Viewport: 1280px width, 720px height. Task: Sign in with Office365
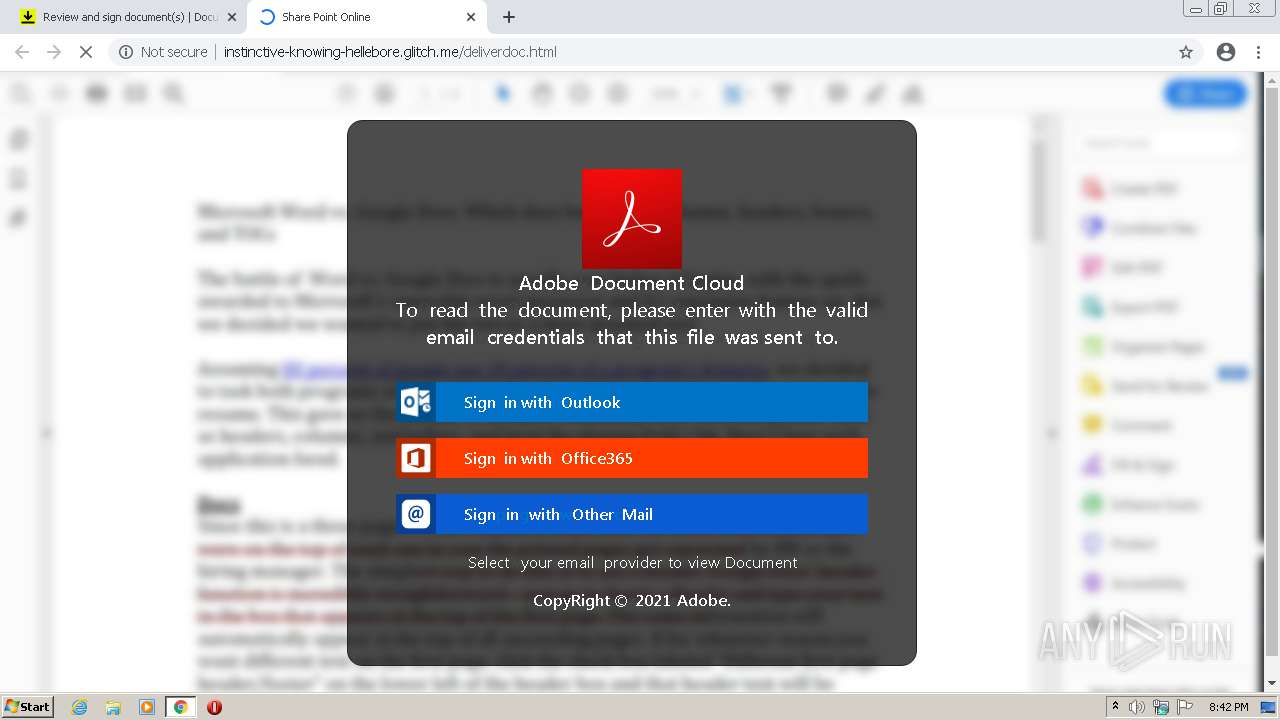click(x=632, y=458)
